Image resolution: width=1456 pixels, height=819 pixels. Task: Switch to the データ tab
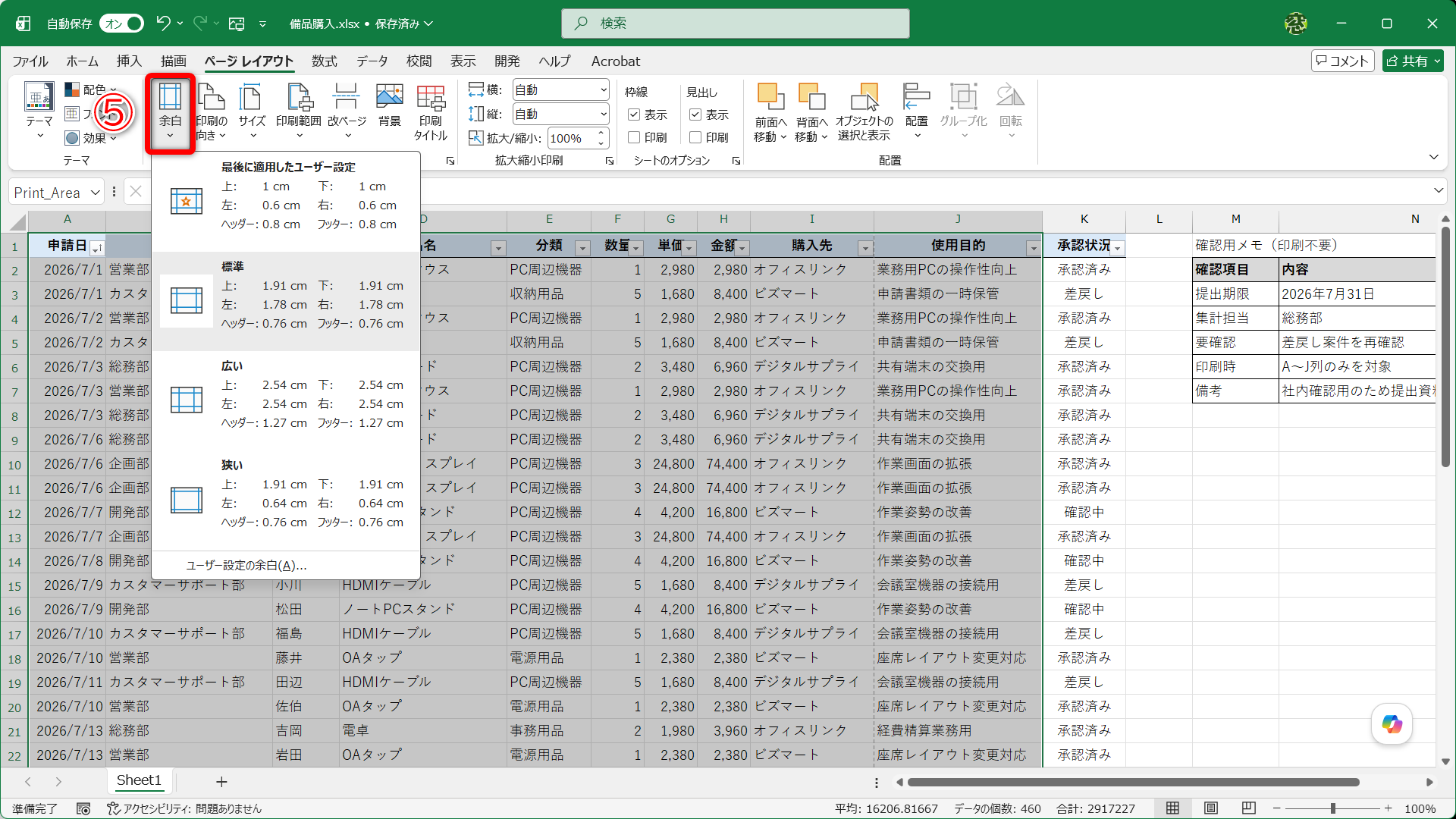pyautogui.click(x=372, y=61)
